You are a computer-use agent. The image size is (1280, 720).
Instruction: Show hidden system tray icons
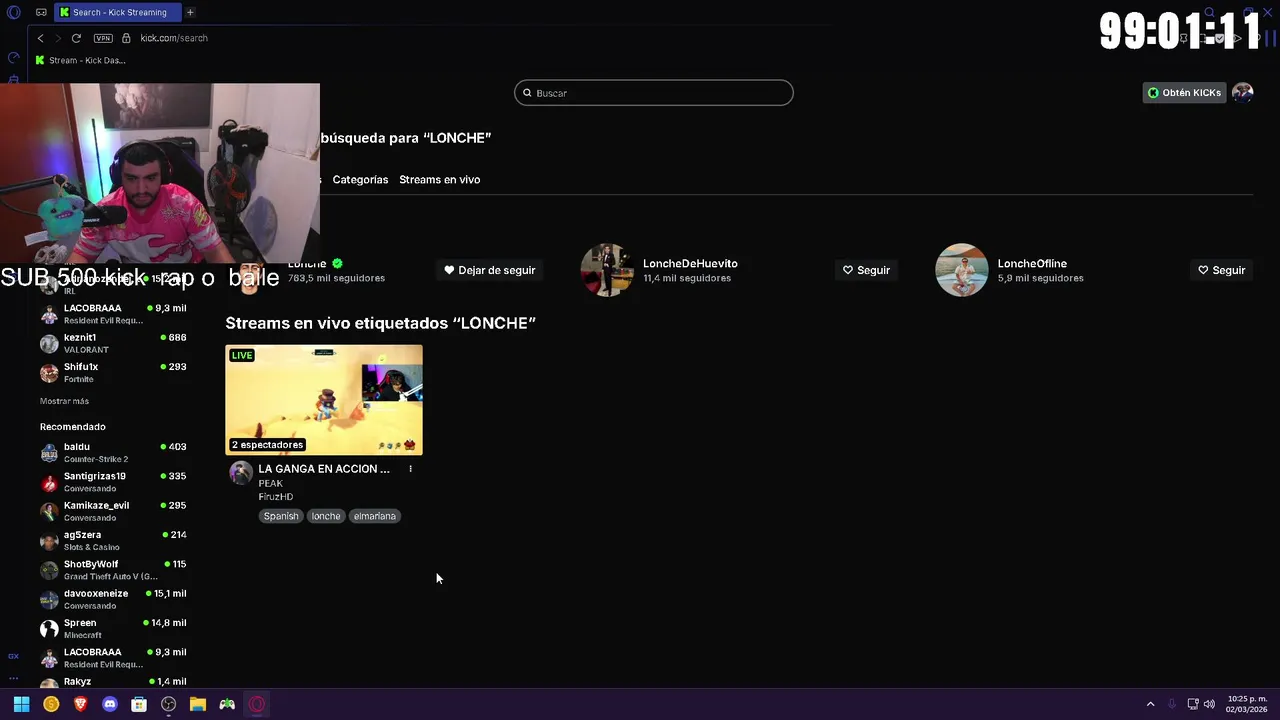[x=1150, y=704]
